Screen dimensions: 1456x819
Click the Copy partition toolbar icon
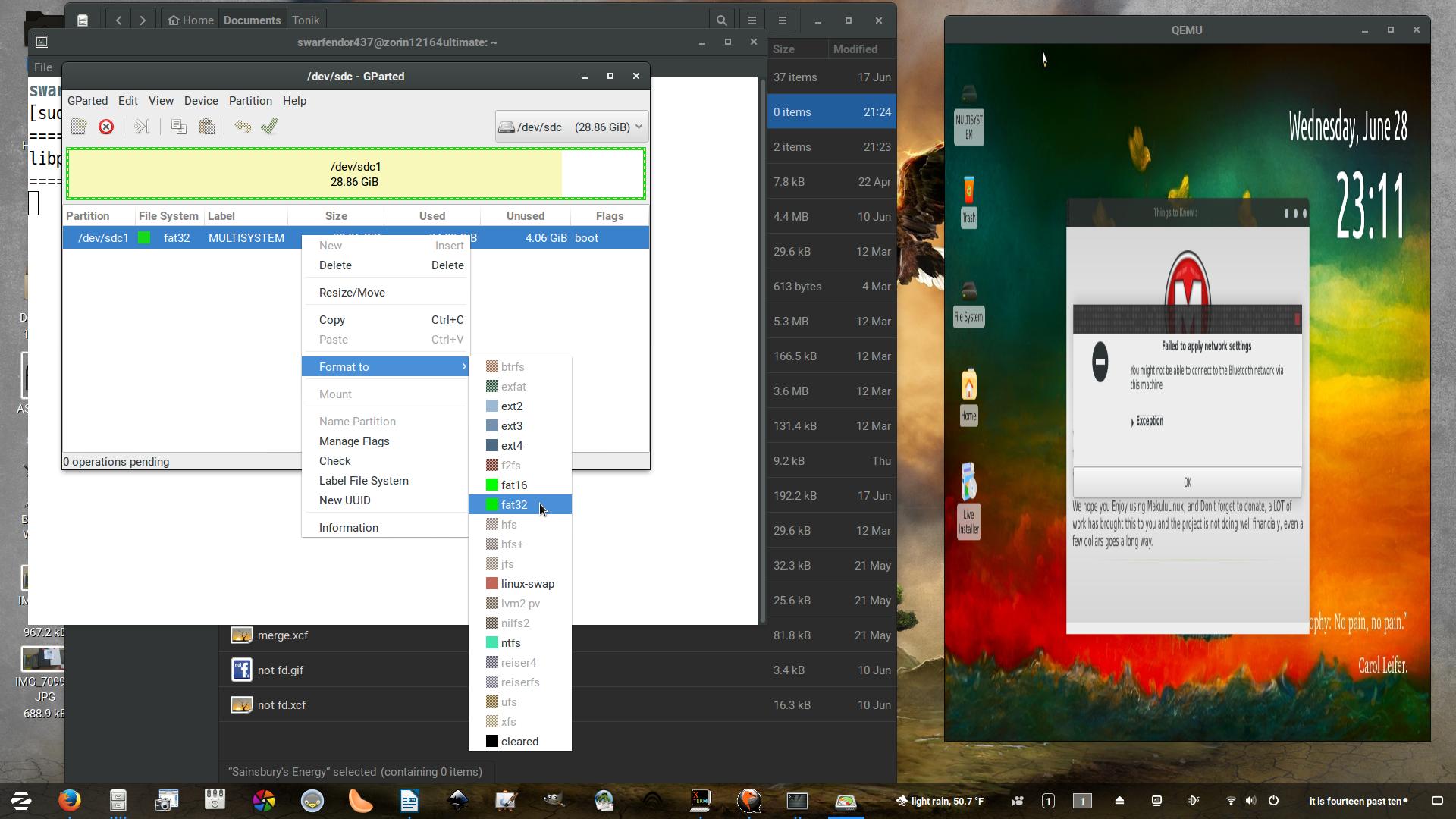[178, 127]
